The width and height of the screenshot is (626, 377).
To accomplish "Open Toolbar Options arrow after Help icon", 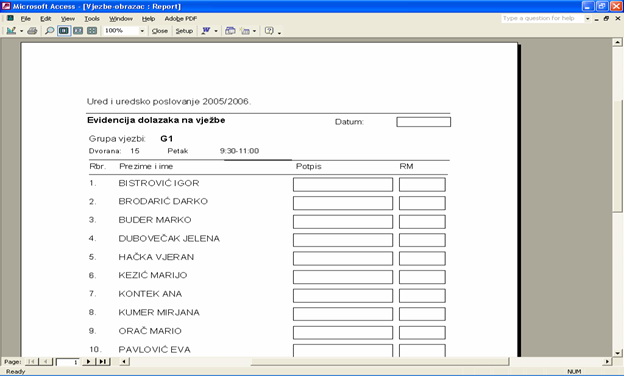I will 279,32.
